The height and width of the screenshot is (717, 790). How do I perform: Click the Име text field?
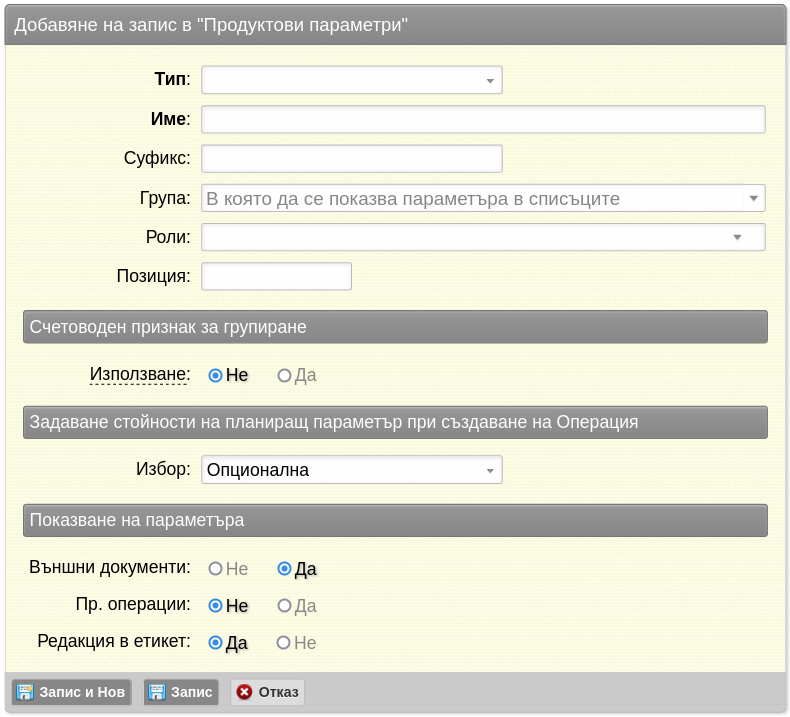pos(483,119)
